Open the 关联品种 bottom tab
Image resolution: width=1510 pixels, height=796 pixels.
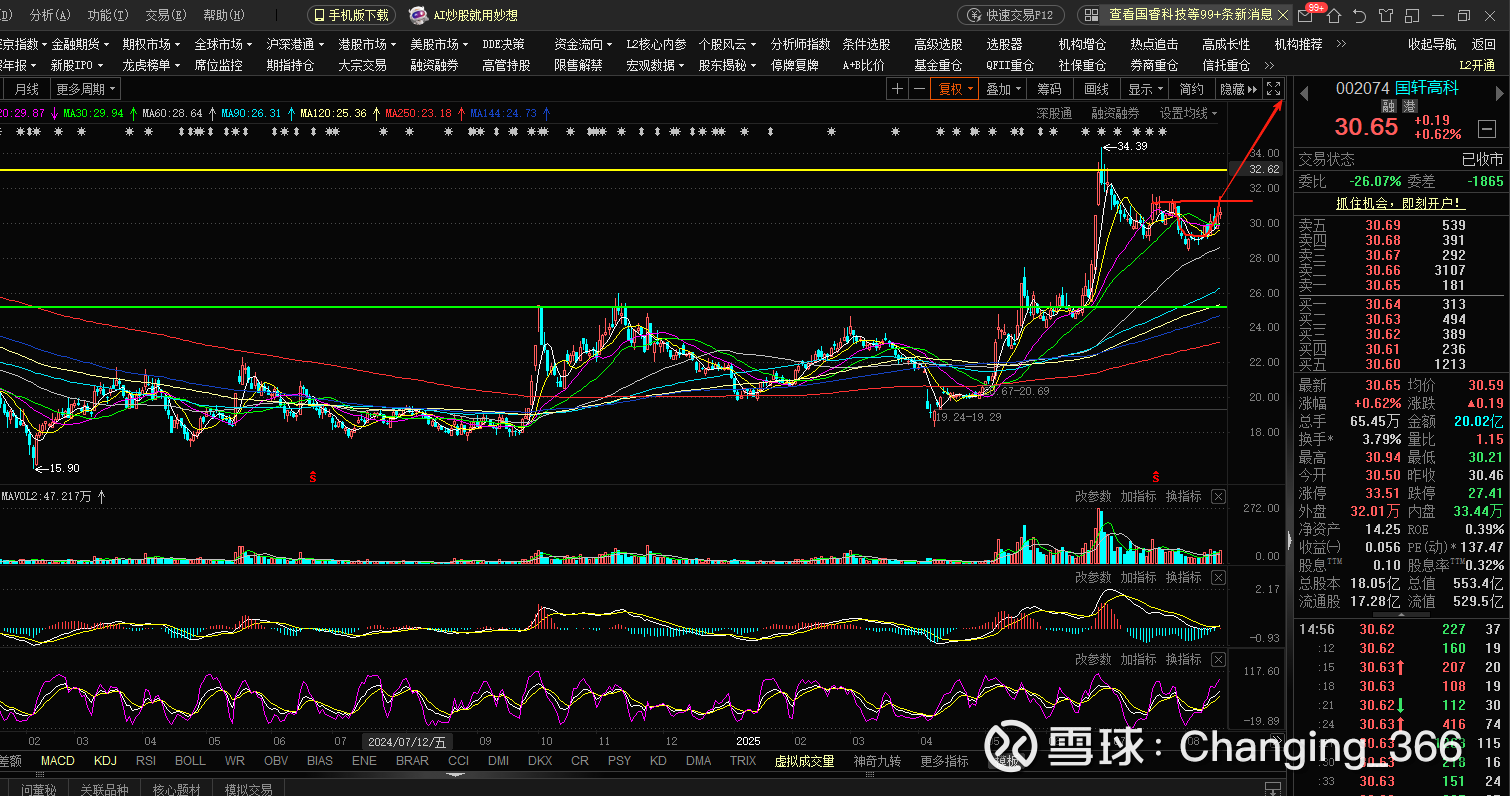pyautogui.click(x=104, y=789)
